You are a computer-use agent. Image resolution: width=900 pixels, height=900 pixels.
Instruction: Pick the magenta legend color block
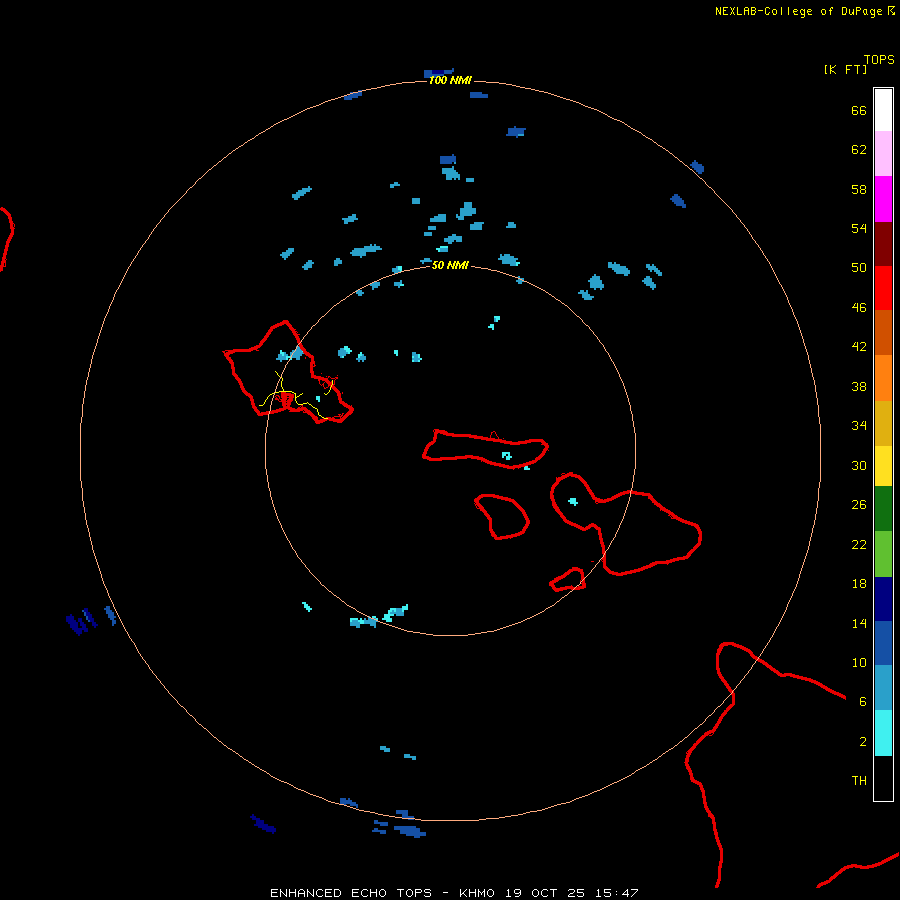click(x=883, y=199)
